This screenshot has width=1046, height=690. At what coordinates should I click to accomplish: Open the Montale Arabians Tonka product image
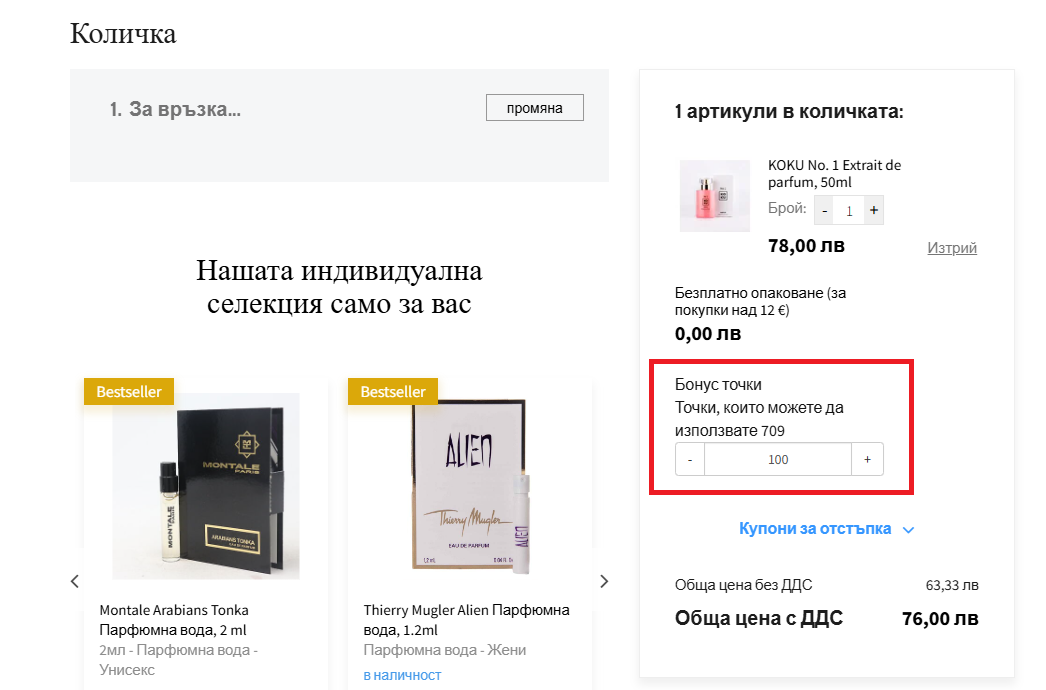pyautogui.click(x=205, y=486)
